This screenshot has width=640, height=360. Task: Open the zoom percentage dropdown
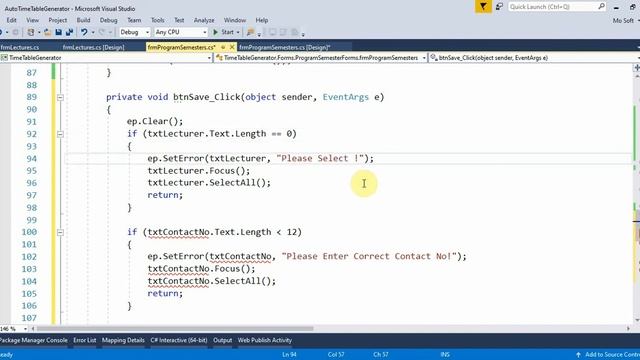[25, 329]
